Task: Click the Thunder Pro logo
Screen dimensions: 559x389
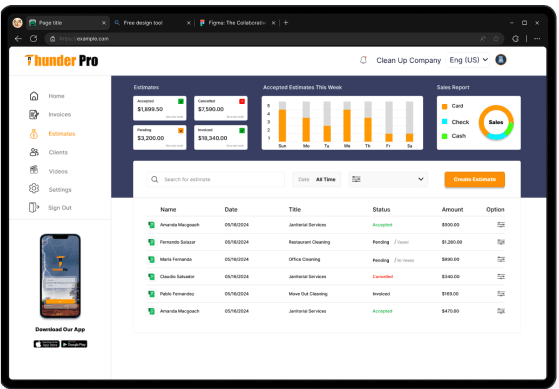Action: (61, 60)
